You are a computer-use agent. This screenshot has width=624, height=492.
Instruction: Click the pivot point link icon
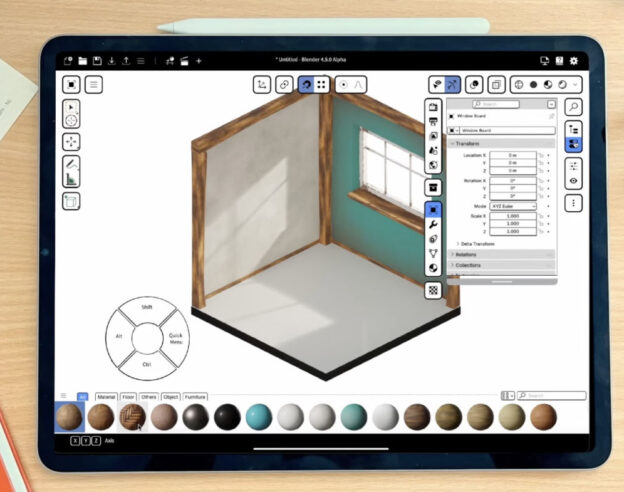coord(284,84)
